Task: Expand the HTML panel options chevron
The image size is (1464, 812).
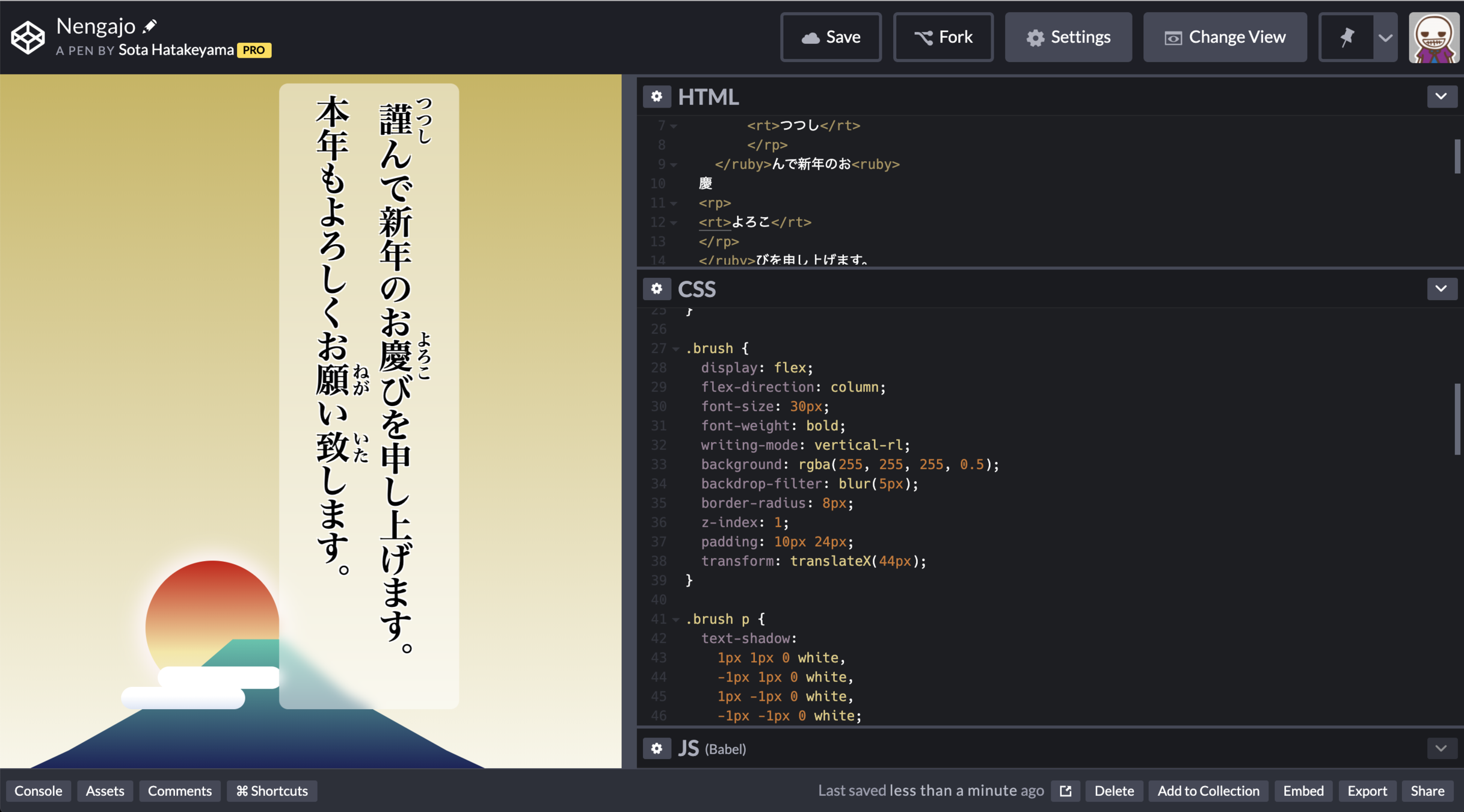Action: (1441, 96)
